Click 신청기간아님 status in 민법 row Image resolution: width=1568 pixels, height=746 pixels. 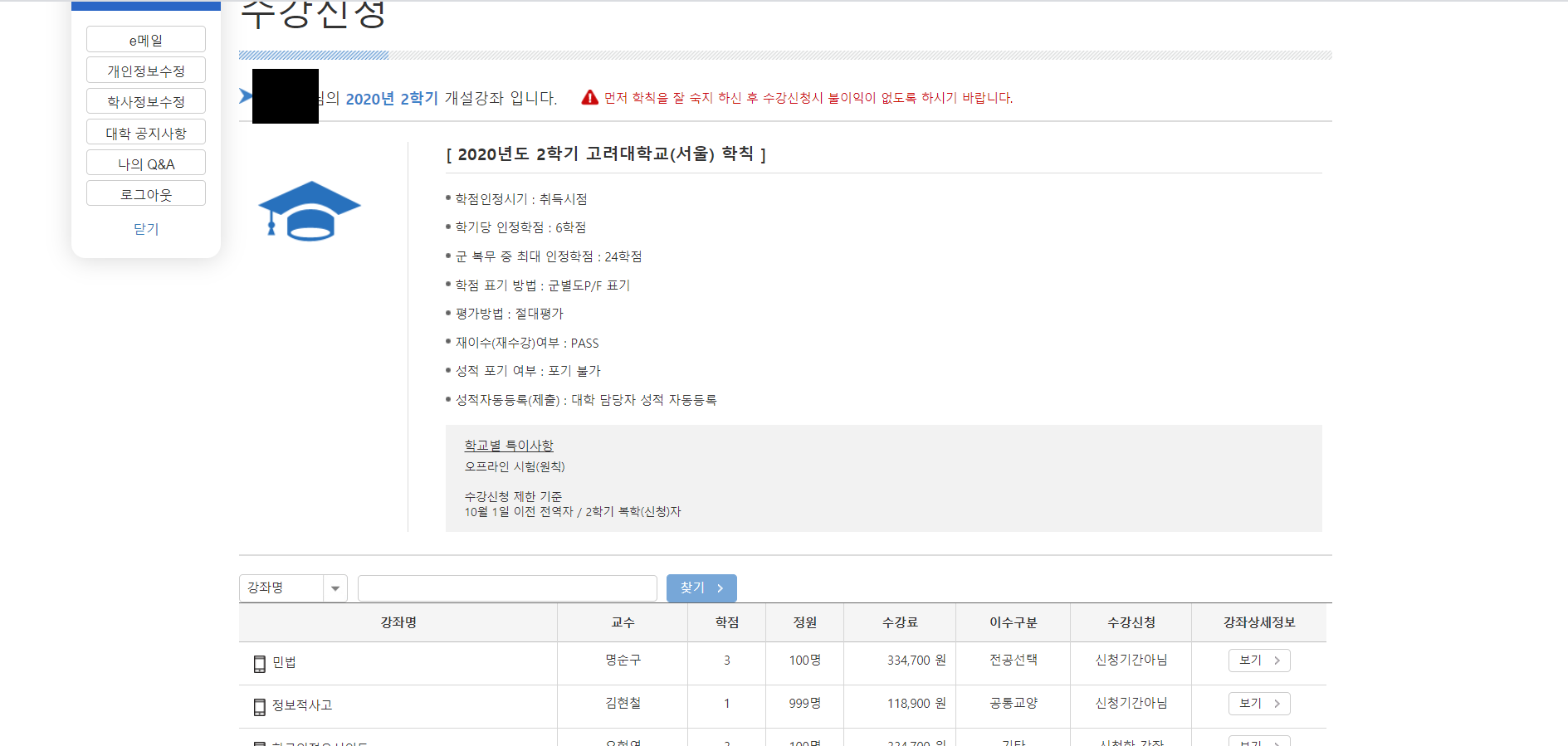point(1131,660)
